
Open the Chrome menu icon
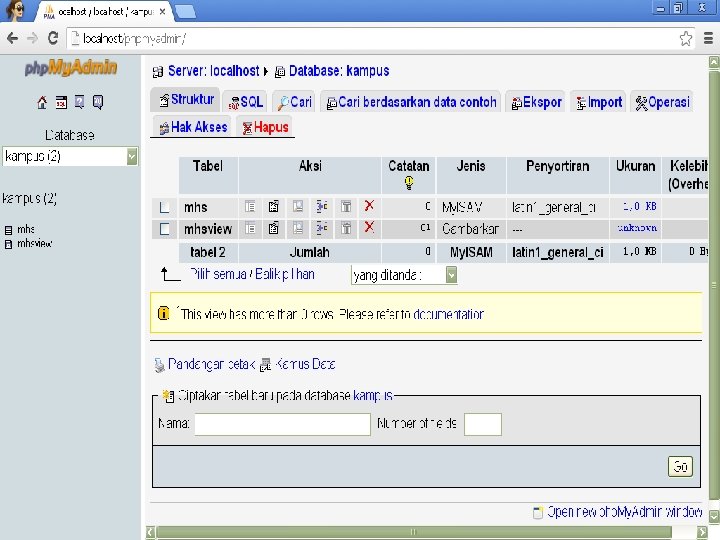click(709, 39)
